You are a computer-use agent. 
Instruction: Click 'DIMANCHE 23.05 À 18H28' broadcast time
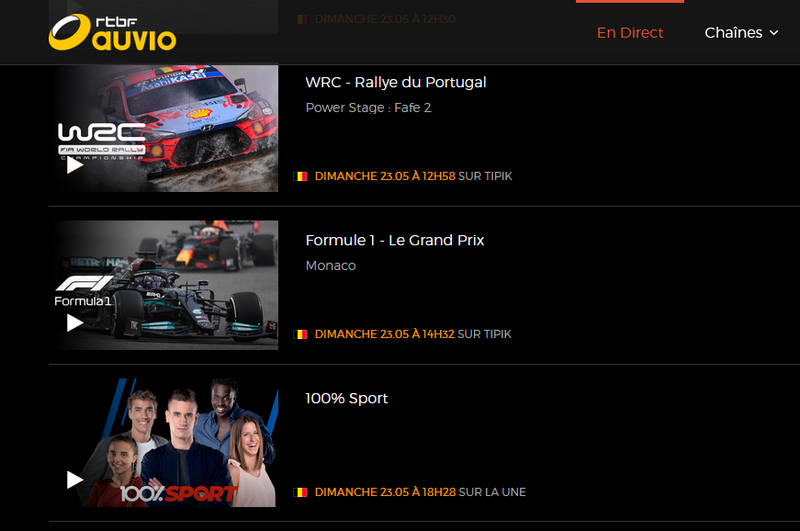point(385,493)
